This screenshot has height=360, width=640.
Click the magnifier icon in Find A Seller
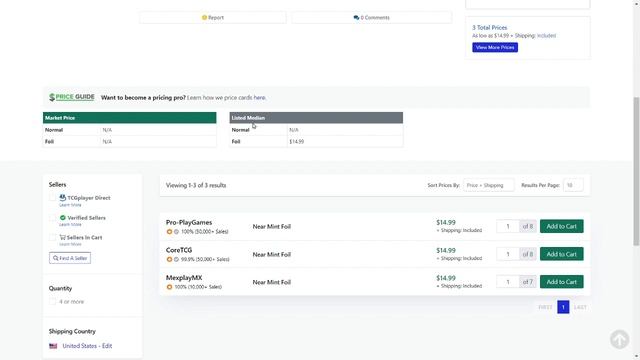point(56,258)
